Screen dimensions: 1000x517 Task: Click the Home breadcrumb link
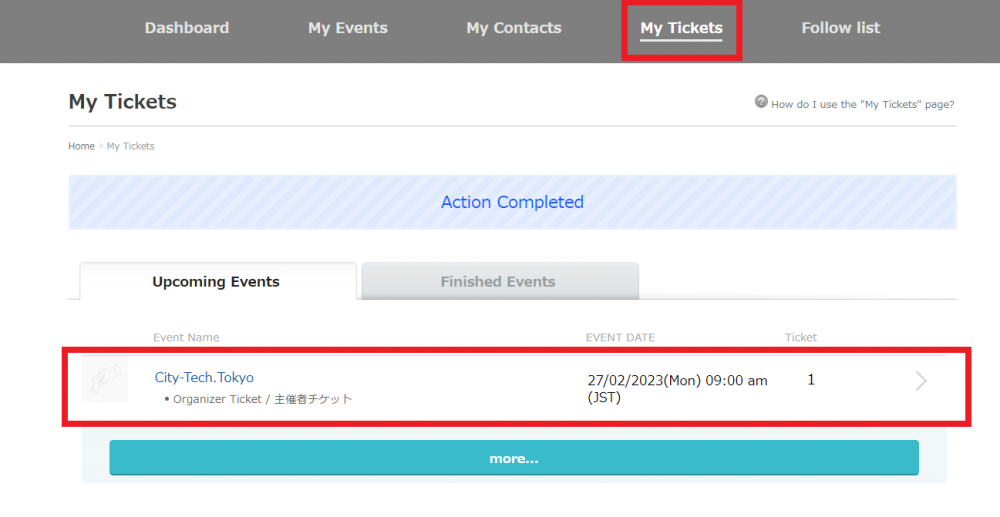[81, 146]
